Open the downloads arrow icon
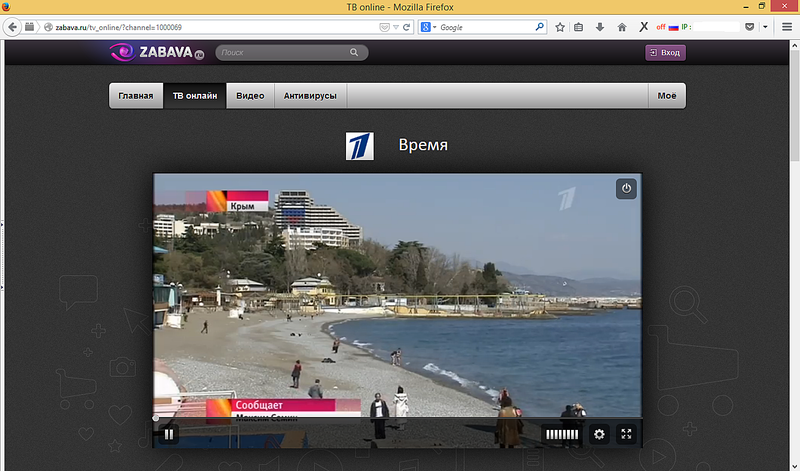Image resolution: width=800 pixels, height=471 pixels. click(x=600, y=27)
